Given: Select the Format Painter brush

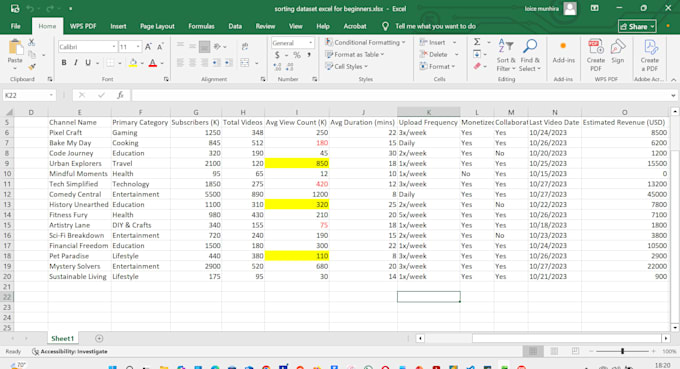Looking at the screenshot, I should tap(32, 66).
